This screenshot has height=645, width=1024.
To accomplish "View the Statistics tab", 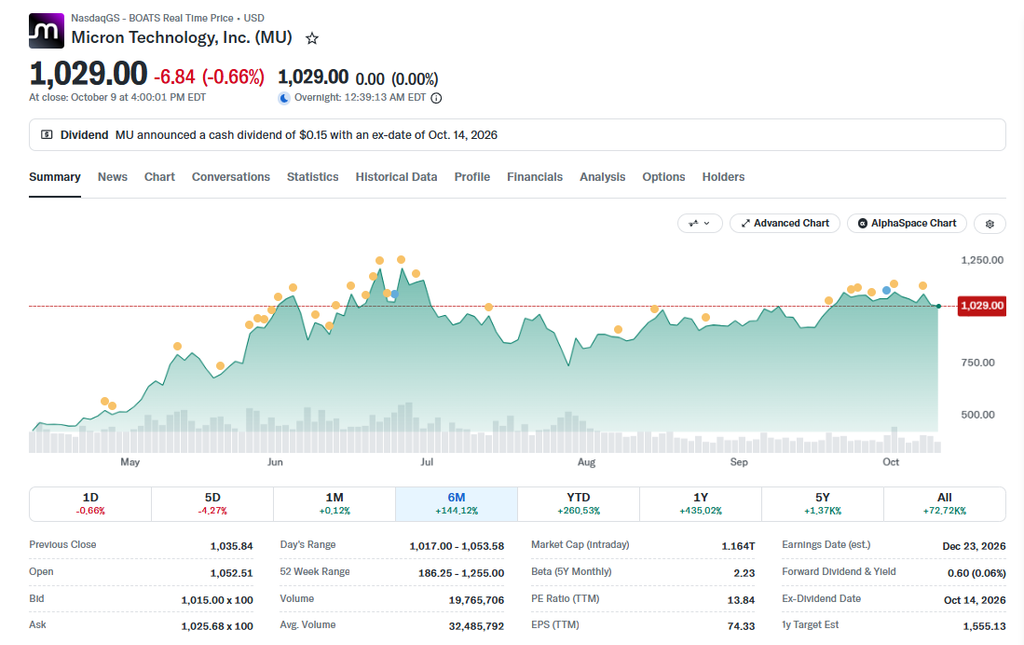I will pyautogui.click(x=313, y=177).
